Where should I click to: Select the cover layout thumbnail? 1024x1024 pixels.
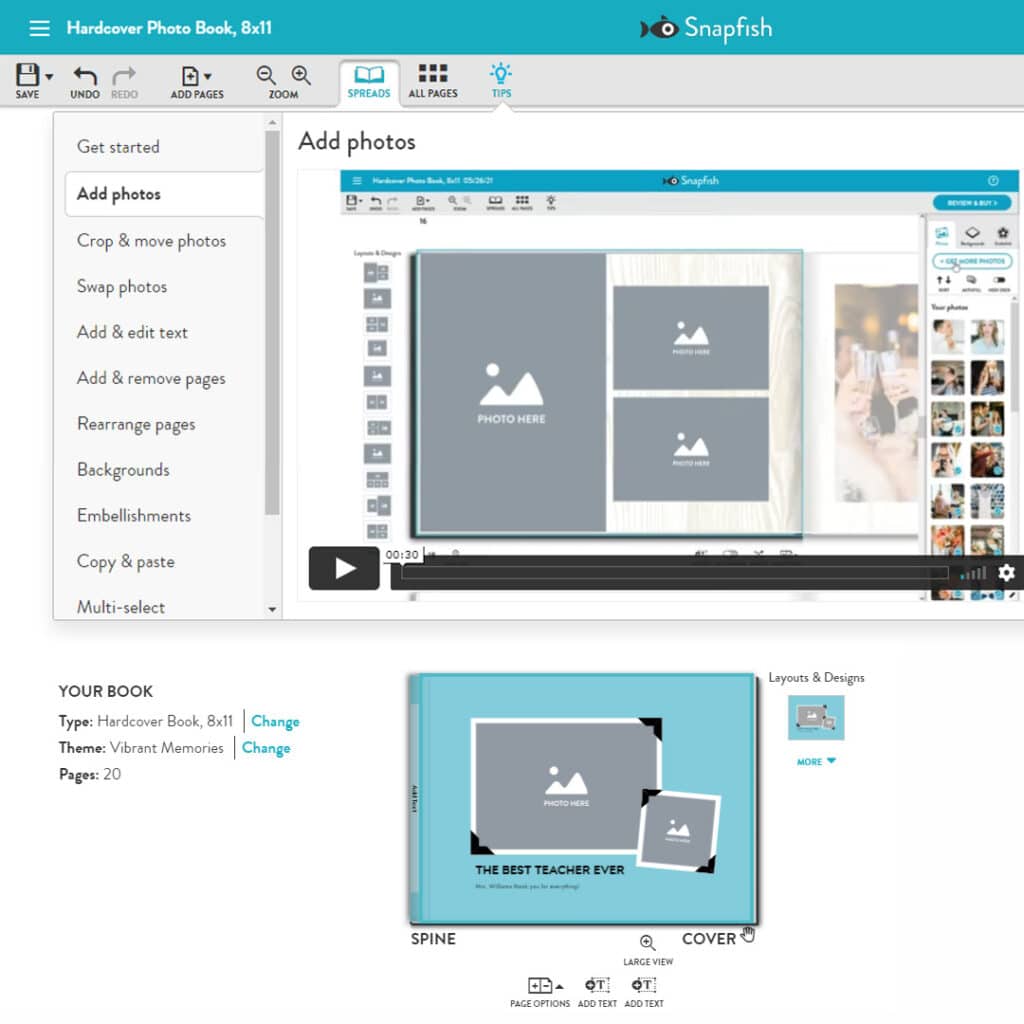click(816, 717)
